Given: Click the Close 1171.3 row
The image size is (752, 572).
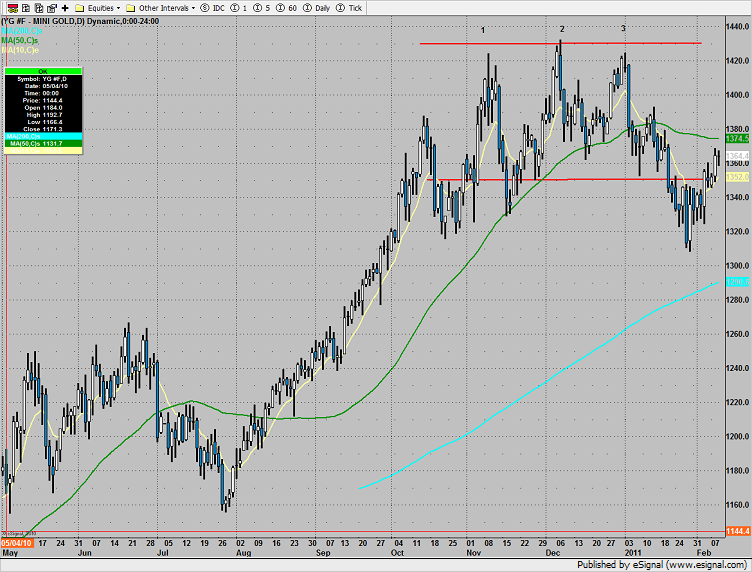Looking at the screenshot, I should point(43,129).
